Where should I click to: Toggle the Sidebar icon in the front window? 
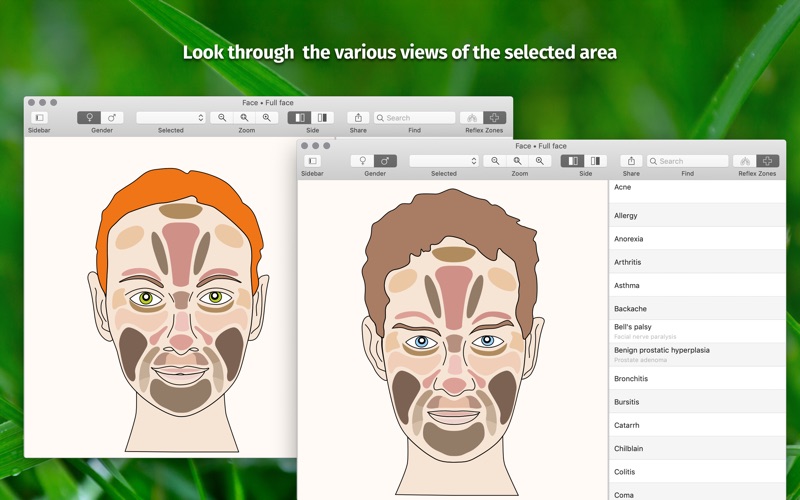click(312, 161)
